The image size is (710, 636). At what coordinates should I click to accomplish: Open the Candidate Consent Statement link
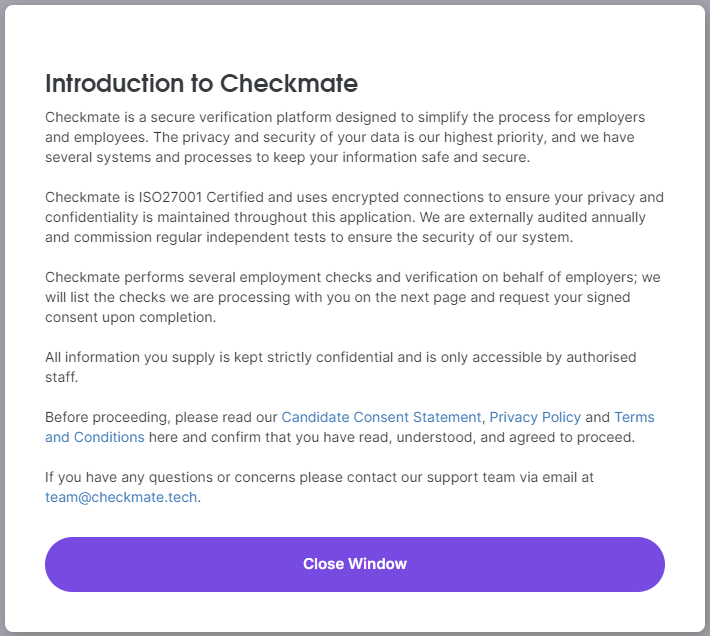click(x=381, y=417)
